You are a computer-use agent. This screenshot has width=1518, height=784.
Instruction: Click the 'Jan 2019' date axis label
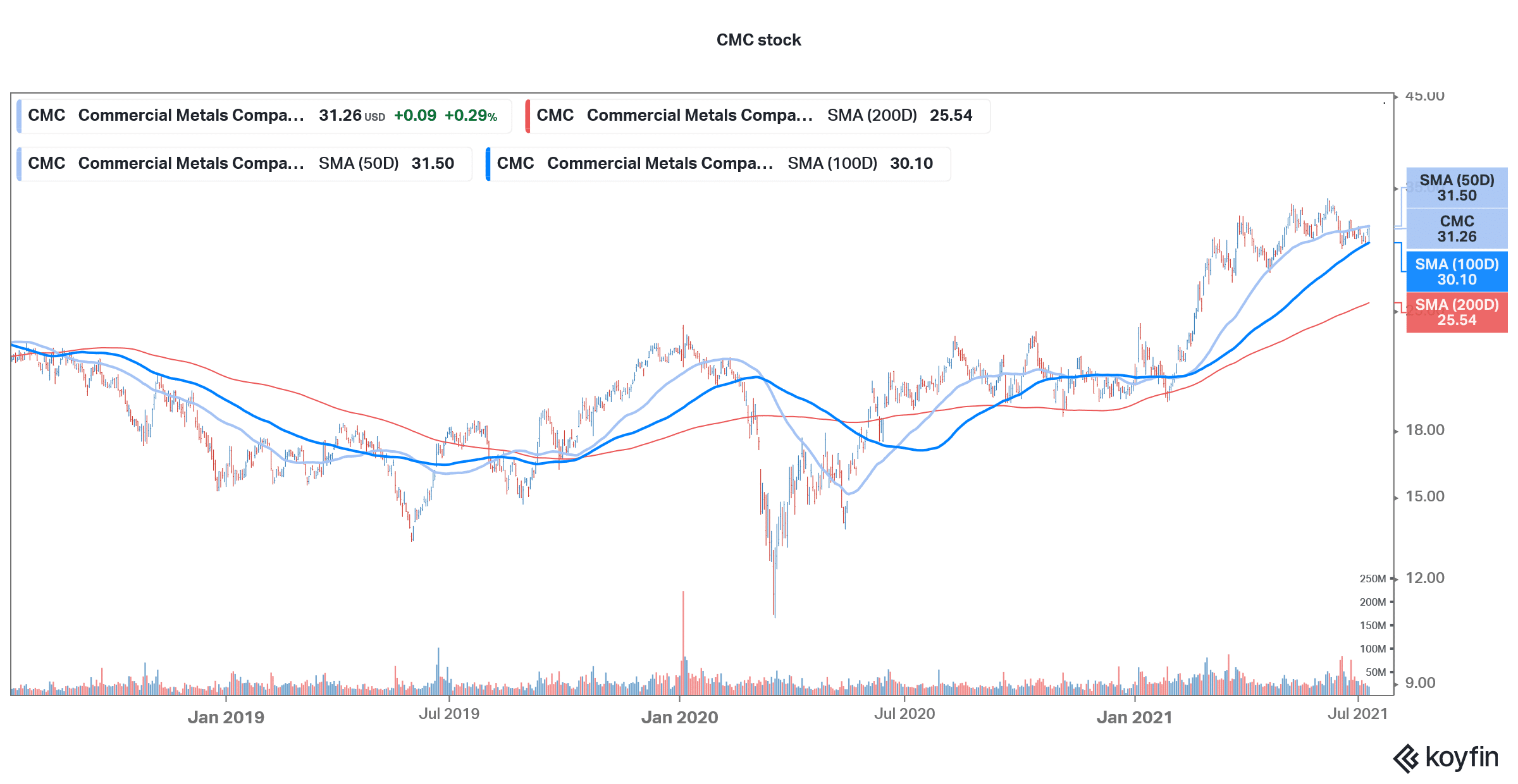tap(226, 718)
